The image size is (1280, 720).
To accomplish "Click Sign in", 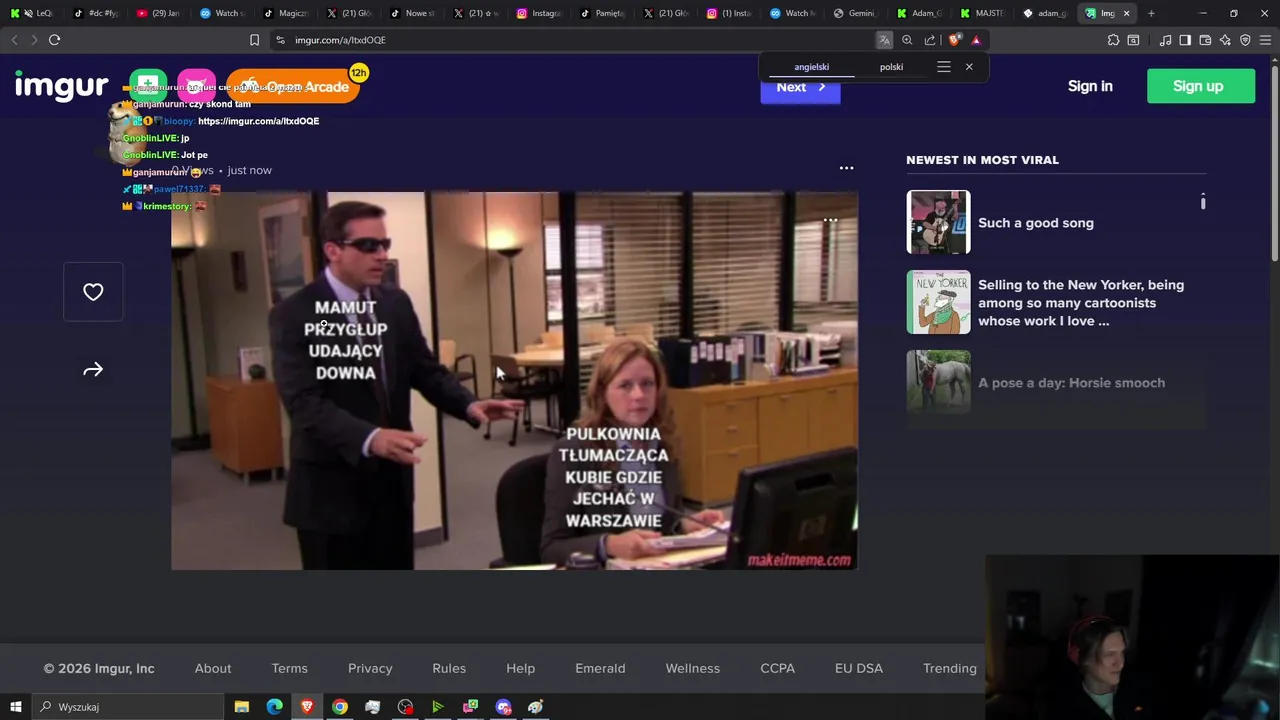I will point(1090,86).
